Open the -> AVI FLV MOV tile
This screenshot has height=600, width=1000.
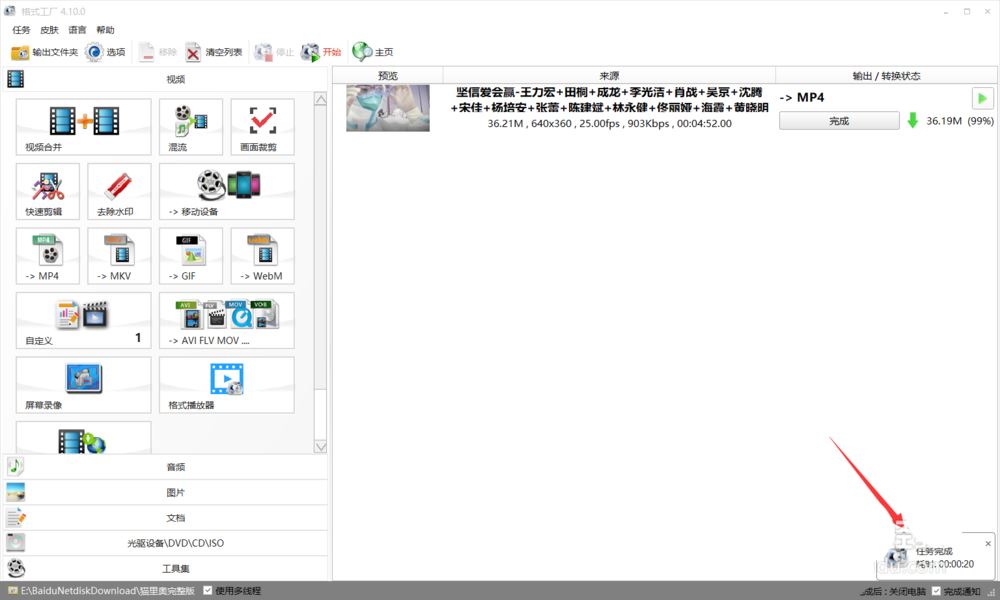click(226, 320)
